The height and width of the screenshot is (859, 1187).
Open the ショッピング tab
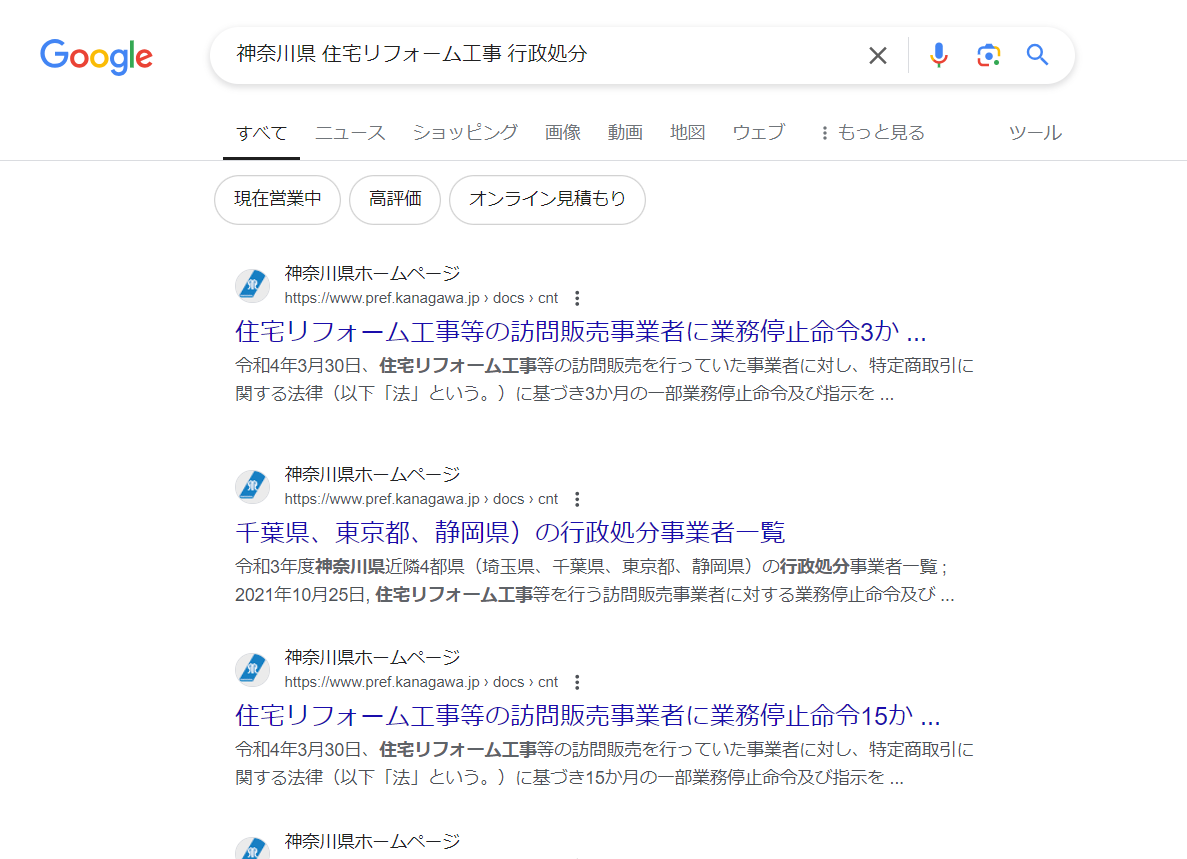(465, 133)
